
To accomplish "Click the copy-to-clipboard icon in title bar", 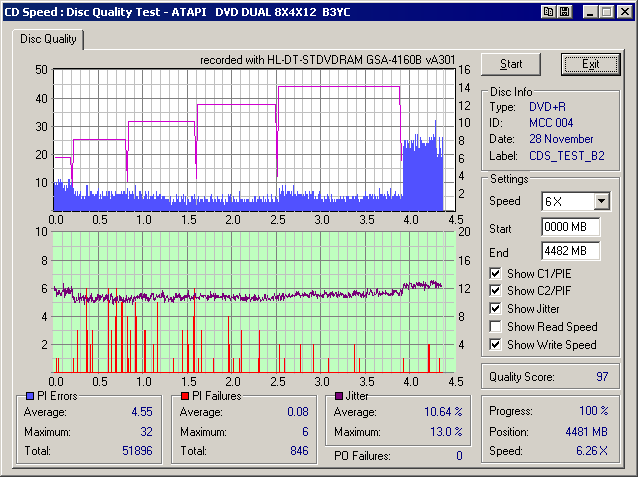I will pos(548,12).
